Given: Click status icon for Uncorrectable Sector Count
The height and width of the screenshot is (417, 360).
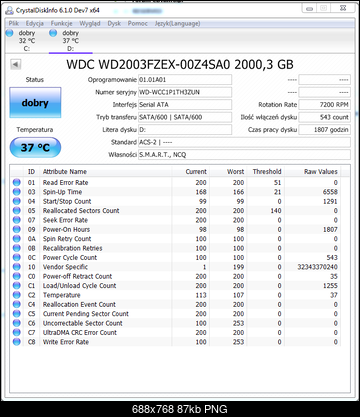Looking at the screenshot, I should [16, 323].
